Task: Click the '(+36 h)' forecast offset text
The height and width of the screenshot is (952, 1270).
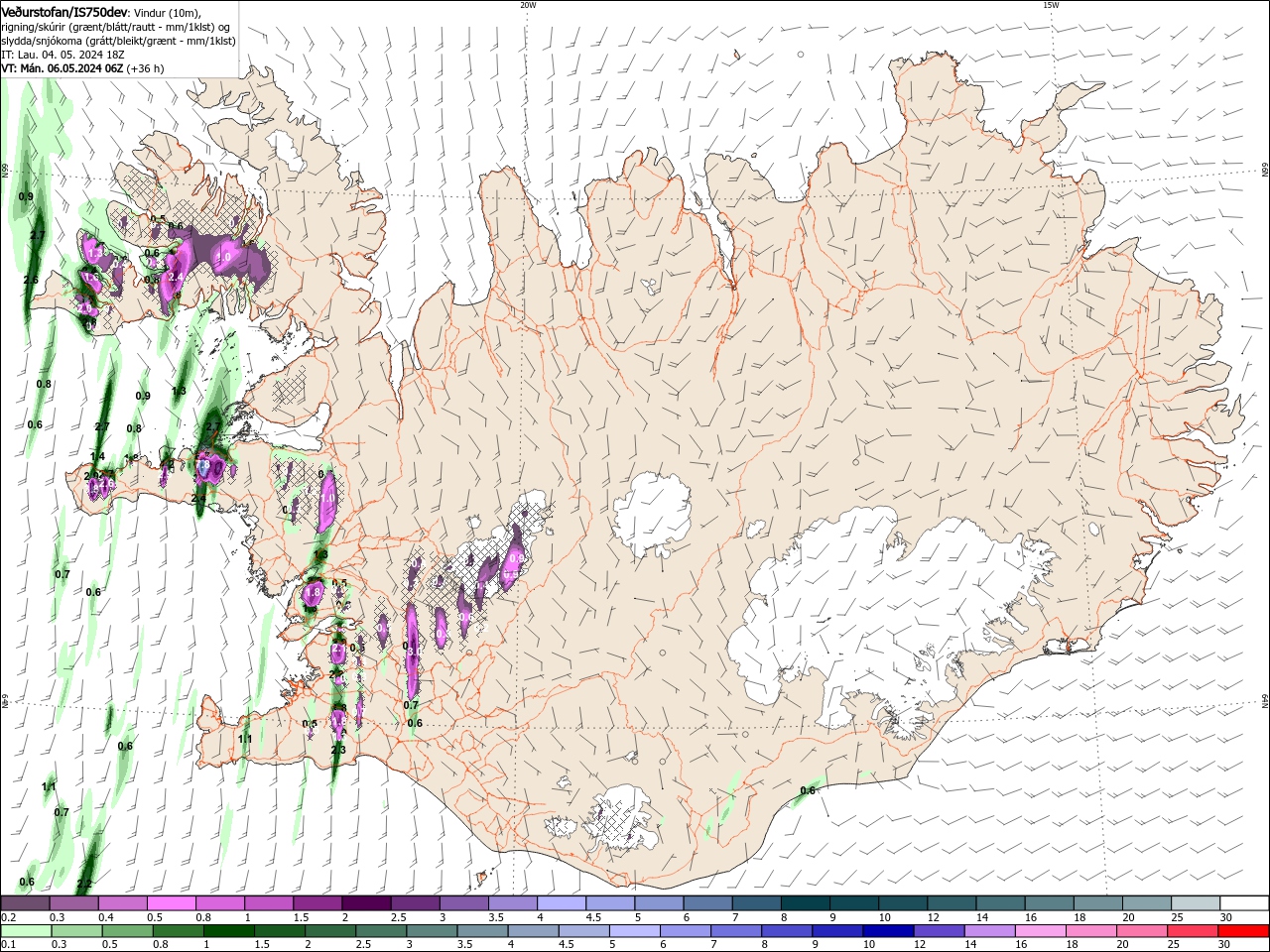Action: click(x=145, y=68)
